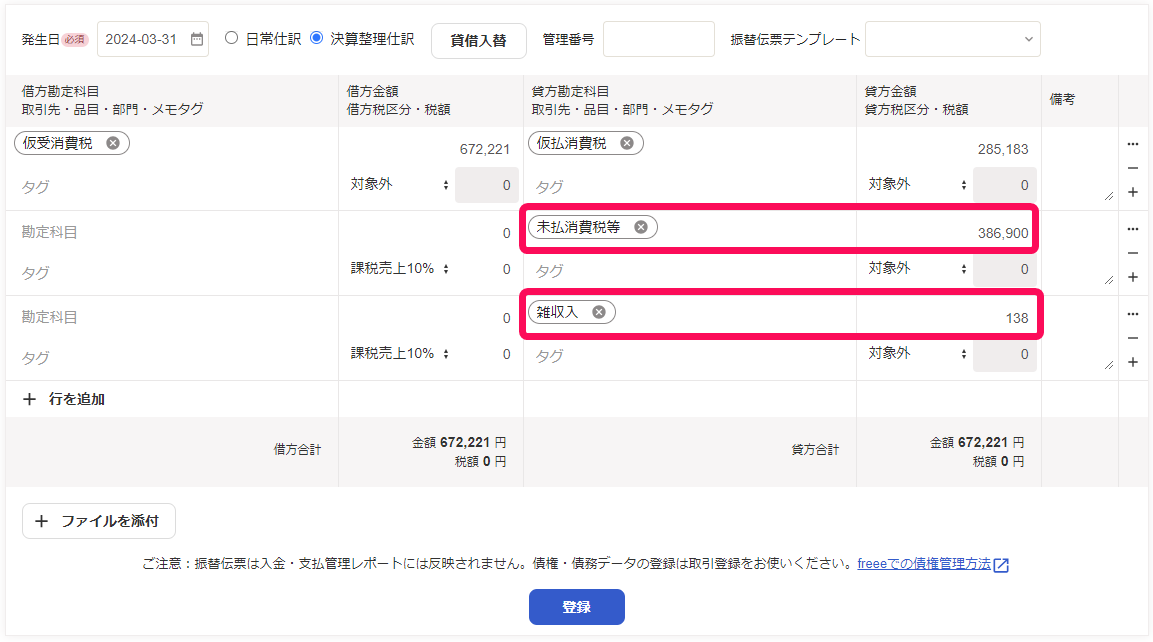The height and width of the screenshot is (642, 1153).
Task: Click the debit tax amount field in 仮受消費税 row
Action: coord(487,185)
